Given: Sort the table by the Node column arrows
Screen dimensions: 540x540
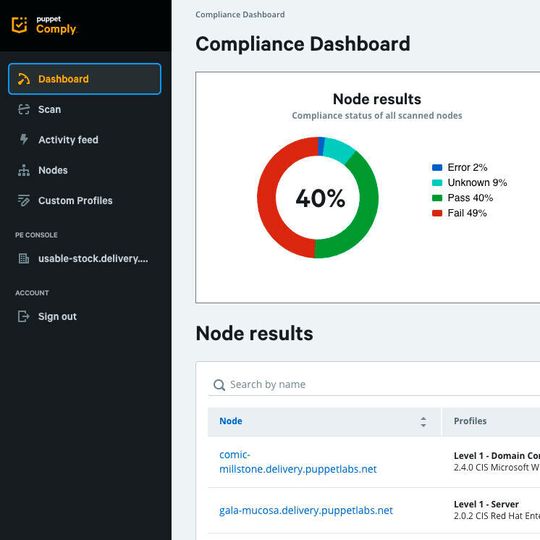Looking at the screenshot, I should pyautogui.click(x=423, y=422).
